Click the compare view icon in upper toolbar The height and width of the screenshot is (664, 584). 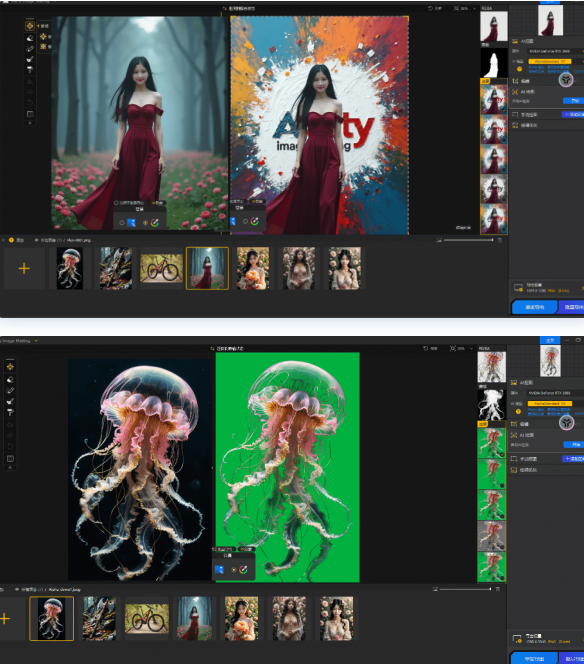click(30, 114)
